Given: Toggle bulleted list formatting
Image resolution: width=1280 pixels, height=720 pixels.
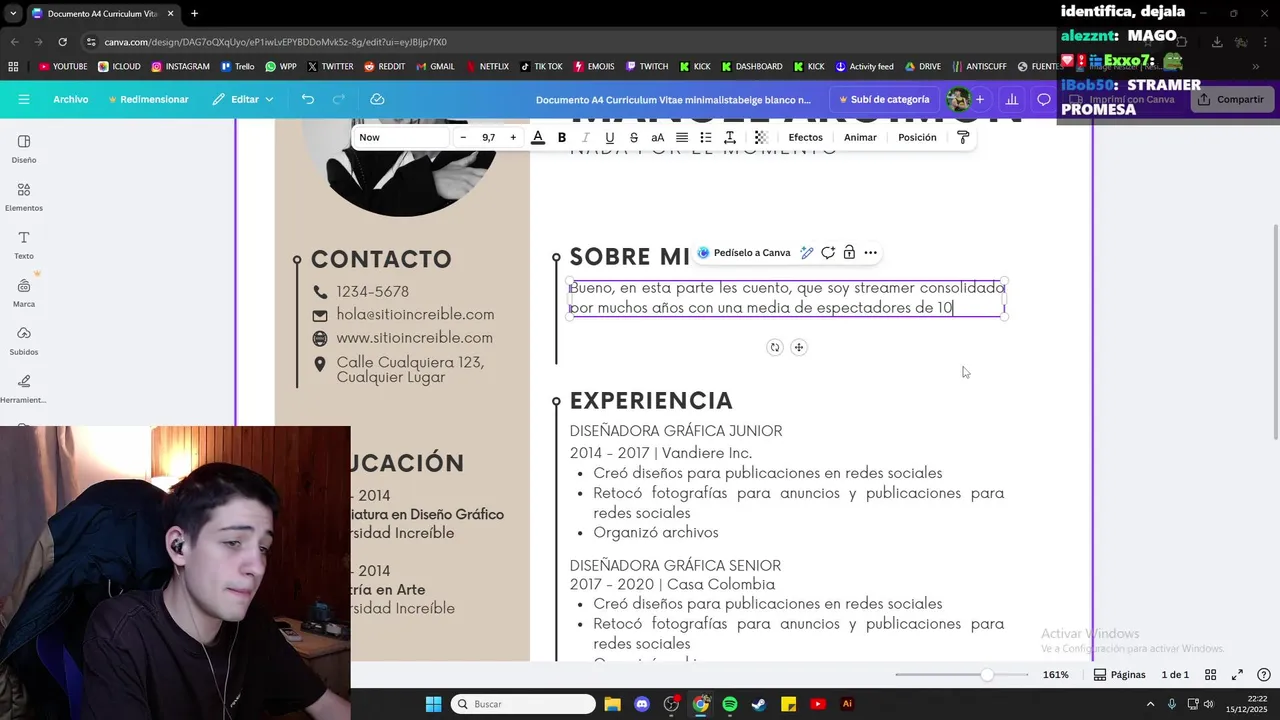Looking at the screenshot, I should [706, 137].
